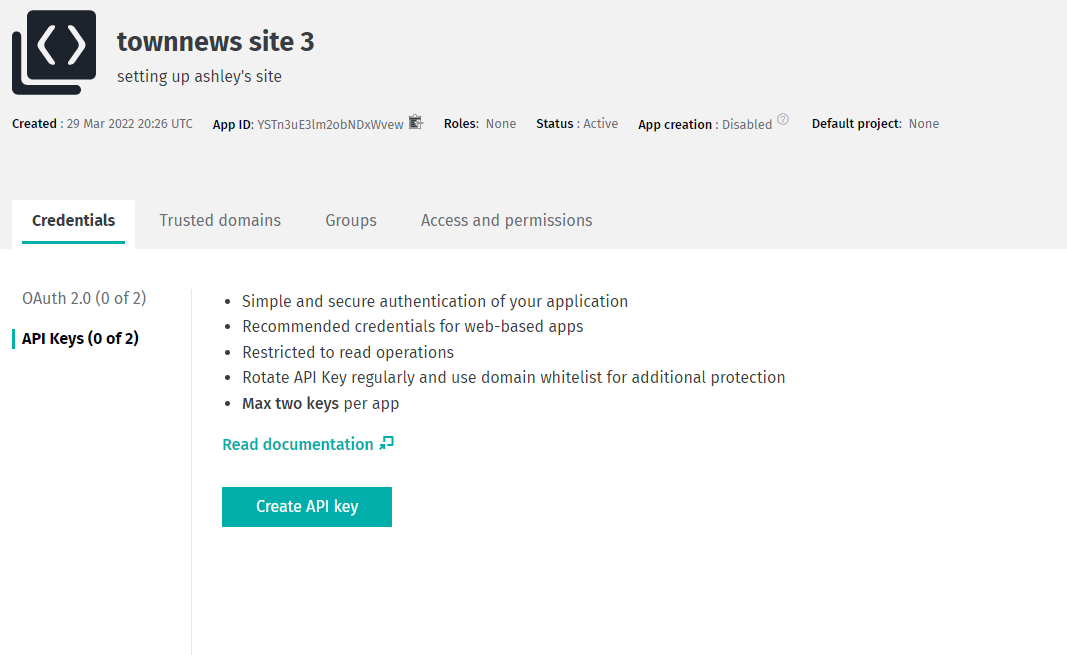Image resolution: width=1067 pixels, height=655 pixels.
Task: Click the App ID value YSTn3uE3lm2obNDxWvew
Action: (330, 123)
